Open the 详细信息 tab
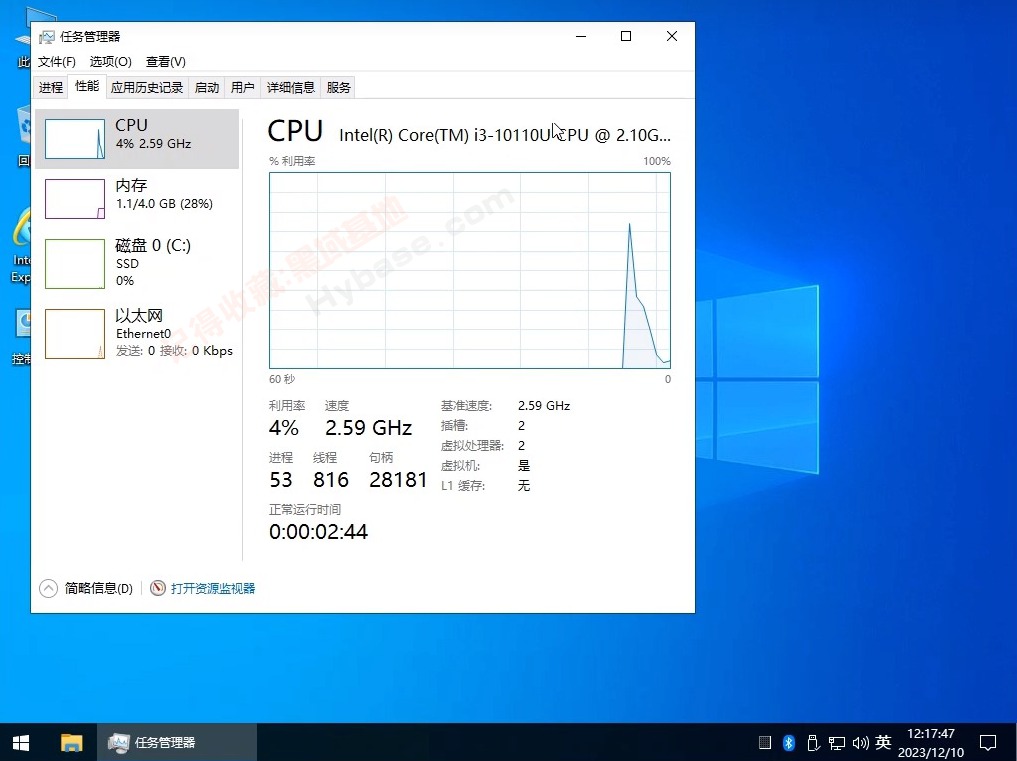Viewport: 1017px width, 761px height. coord(291,88)
